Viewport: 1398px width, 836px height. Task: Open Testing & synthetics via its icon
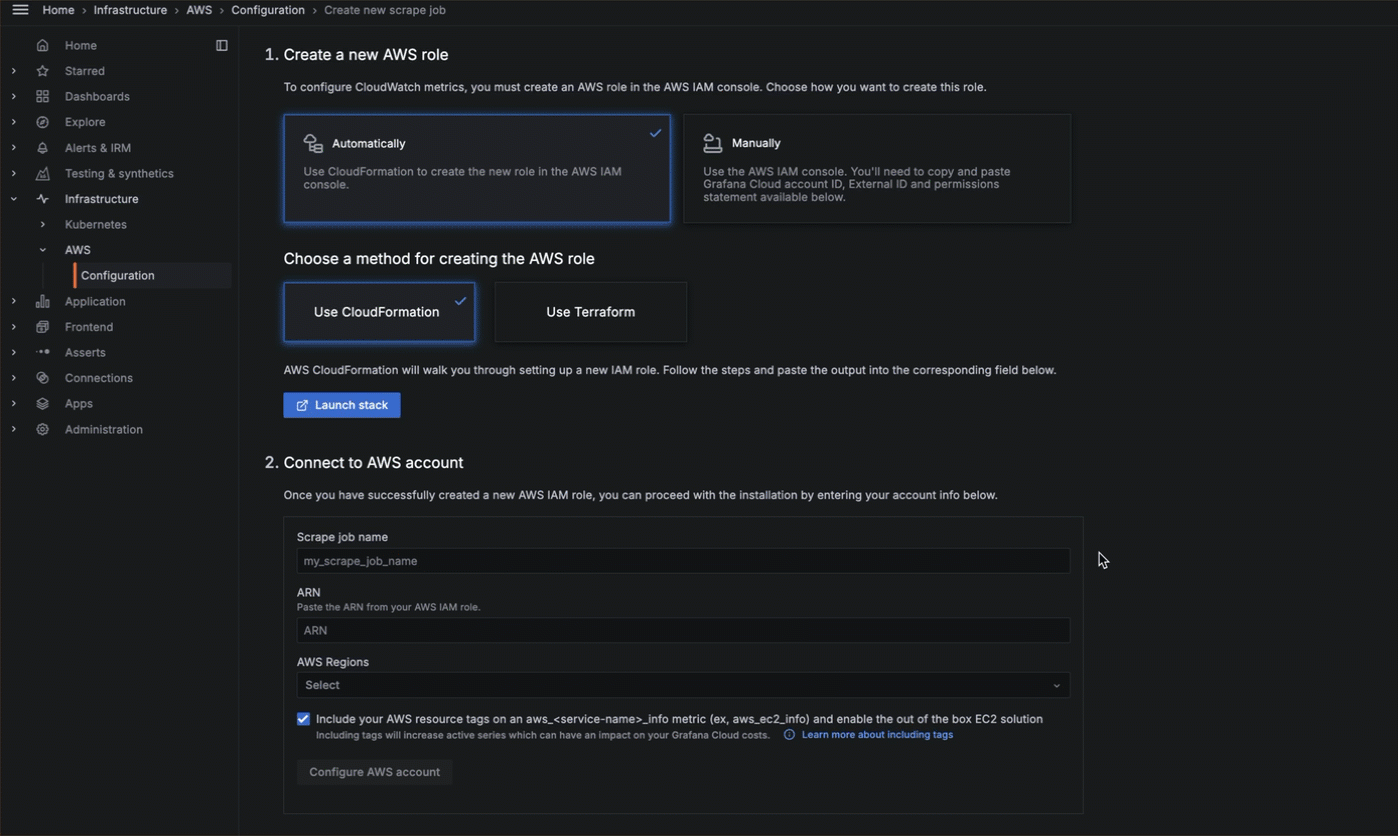click(42, 173)
